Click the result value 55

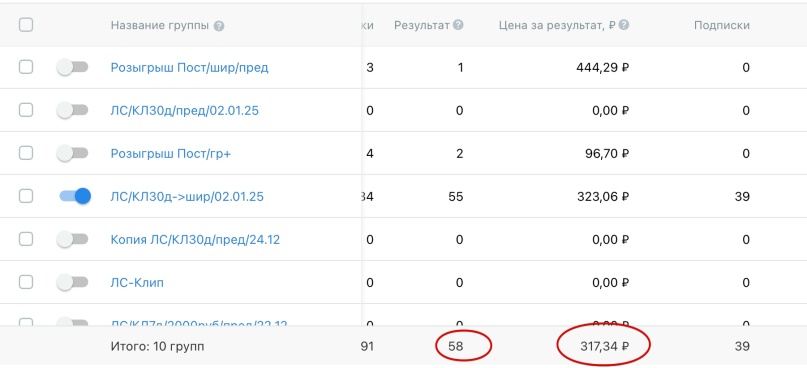point(455,196)
